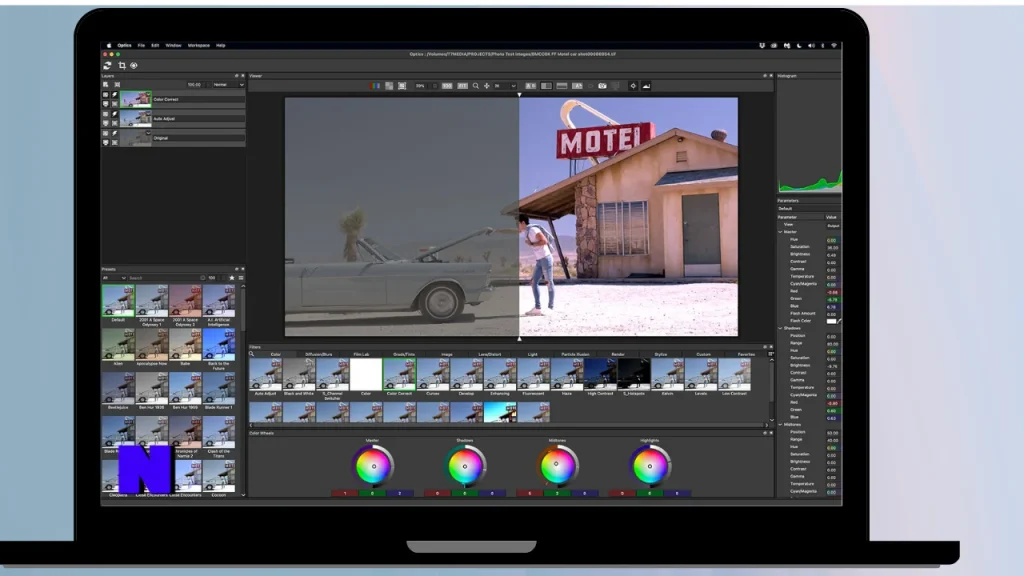Click the close icon on the Presets panel header
Screen dimensions: 1024x576
[x=243, y=269]
